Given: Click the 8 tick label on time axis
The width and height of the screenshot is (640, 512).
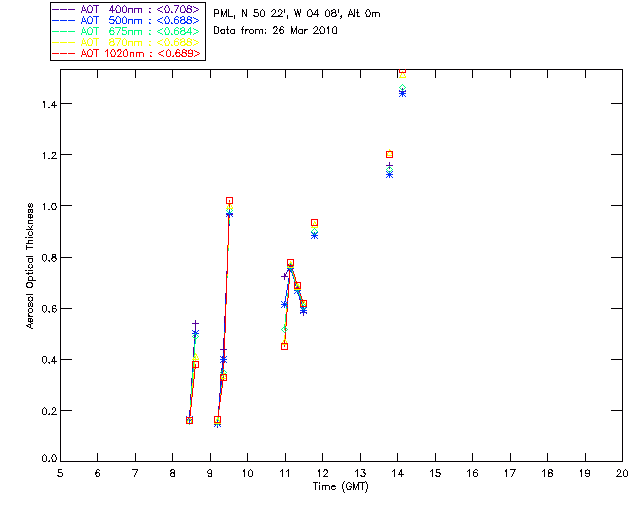Looking at the screenshot, I should tap(173, 473).
